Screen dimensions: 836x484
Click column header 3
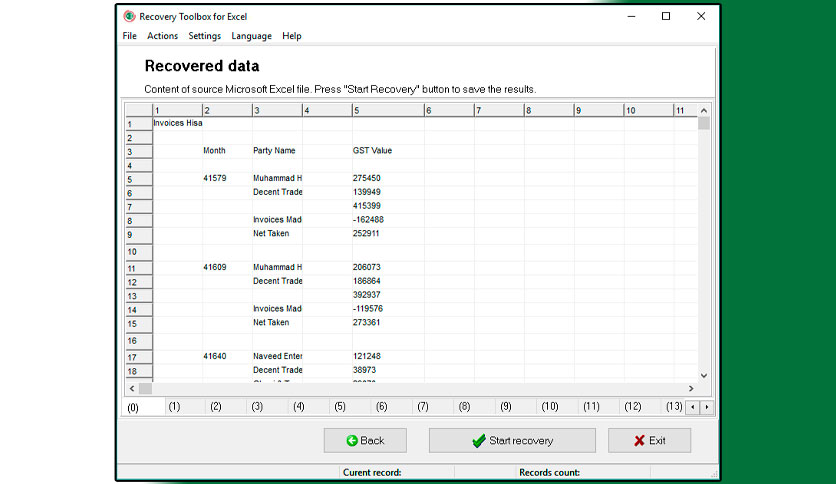(x=277, y=110)
